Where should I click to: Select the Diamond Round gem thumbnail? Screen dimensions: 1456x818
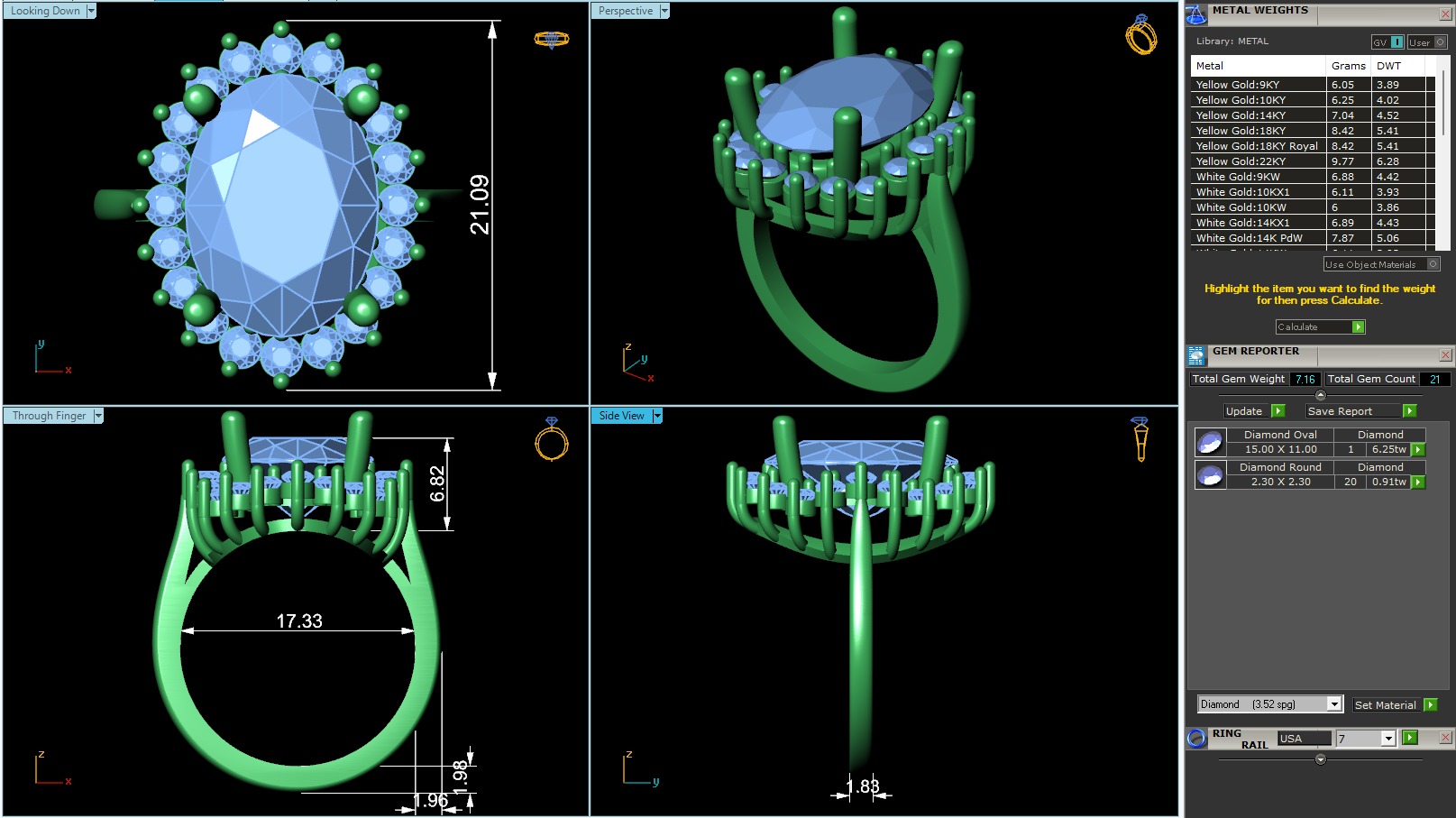1210,474
